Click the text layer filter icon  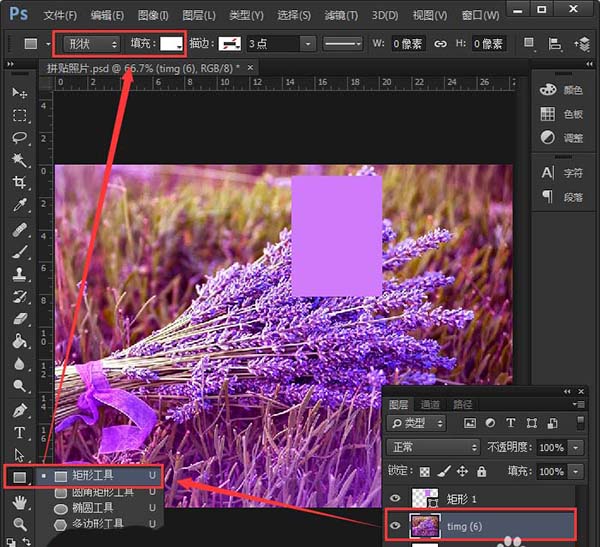coord(510,423)
